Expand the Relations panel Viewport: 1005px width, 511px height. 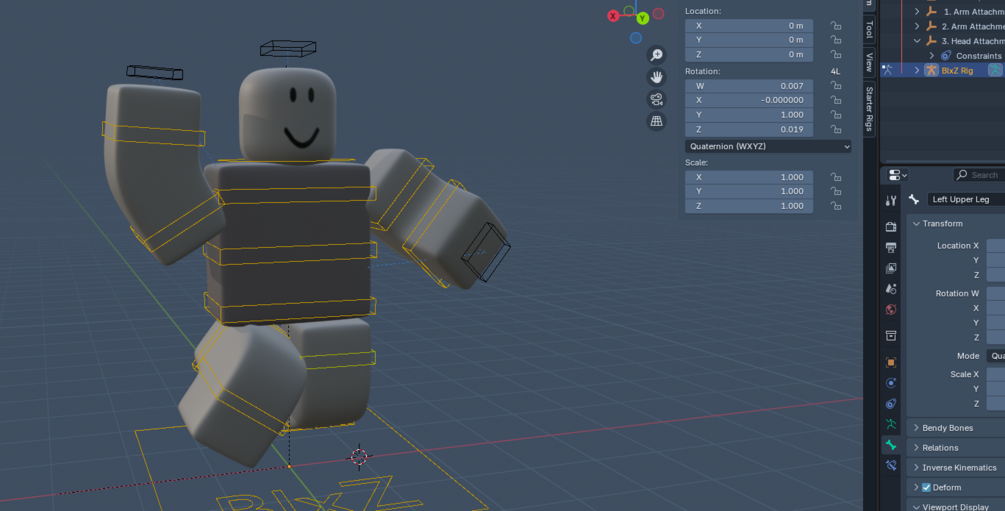click(917, 448)
